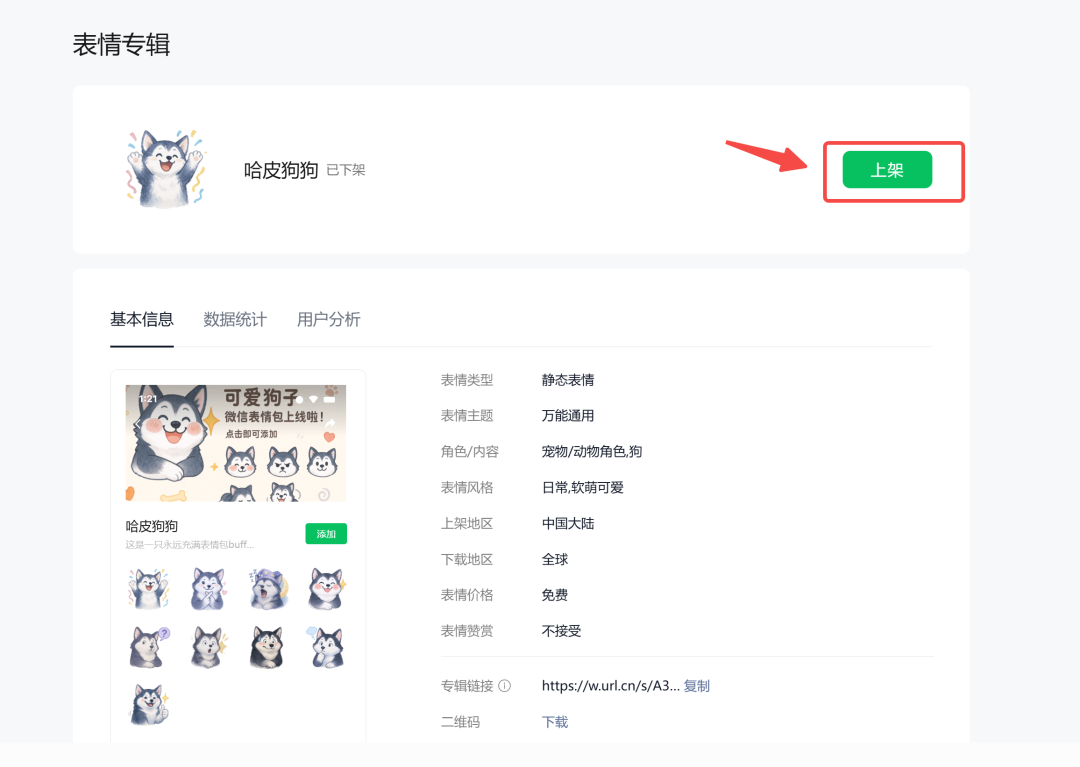The image size is (1080, 767).
Task: Click the 哈皮狗狗 album cover image at top
Action: (x=166, y=169)
